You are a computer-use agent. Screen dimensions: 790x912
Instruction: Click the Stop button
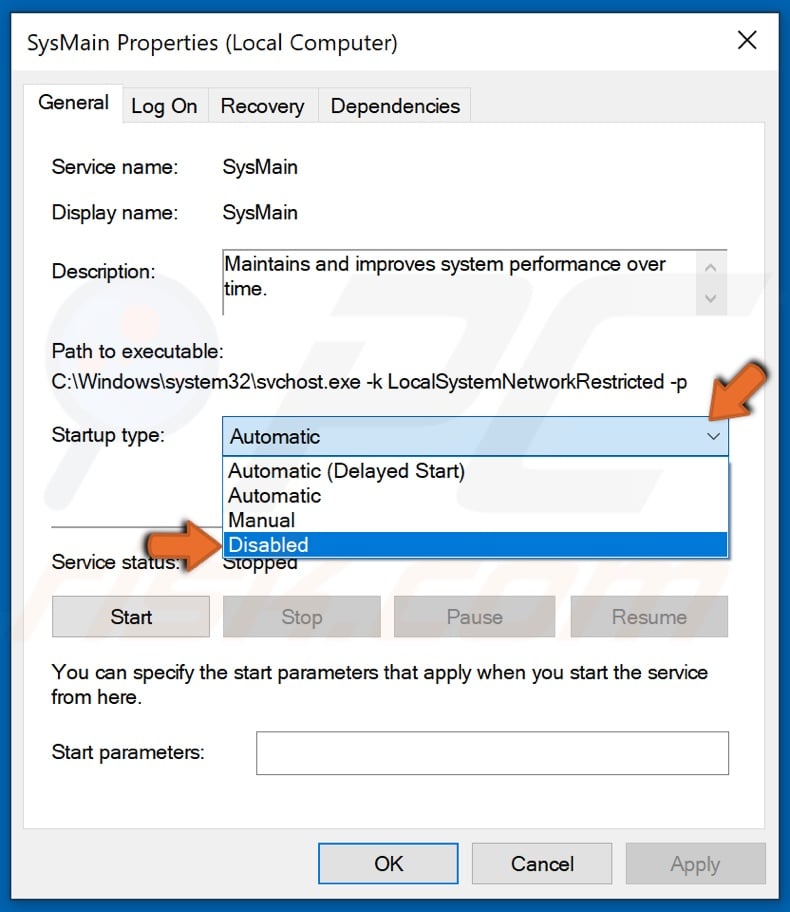coord(301,617)
